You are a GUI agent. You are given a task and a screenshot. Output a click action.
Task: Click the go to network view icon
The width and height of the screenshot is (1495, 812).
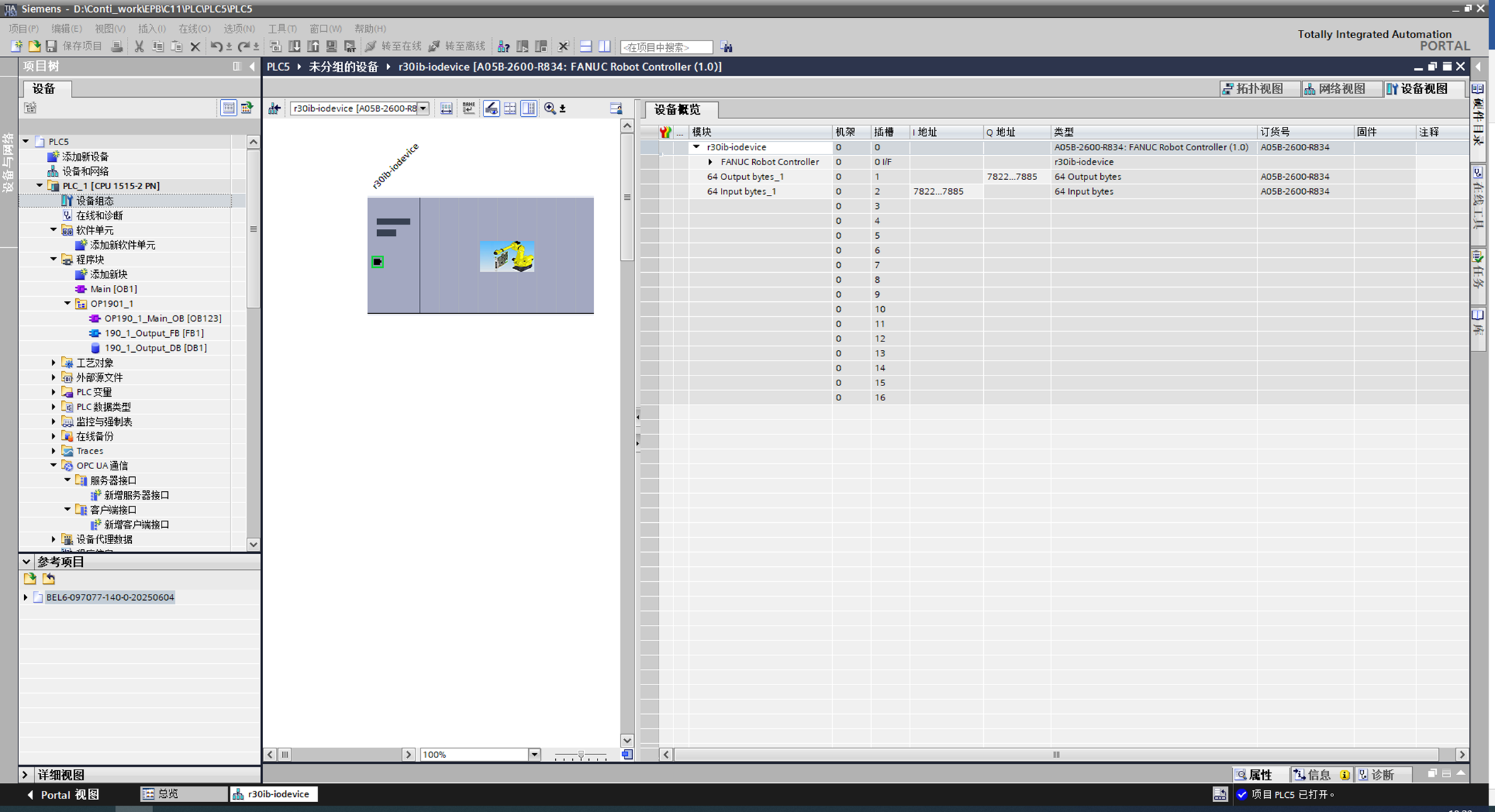click(274, 108)
